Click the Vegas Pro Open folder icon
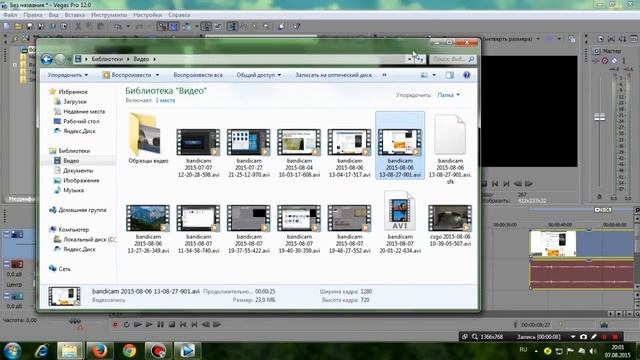This screenshot has width=640, height=360. pyautogui.click(x=18, y=27)
